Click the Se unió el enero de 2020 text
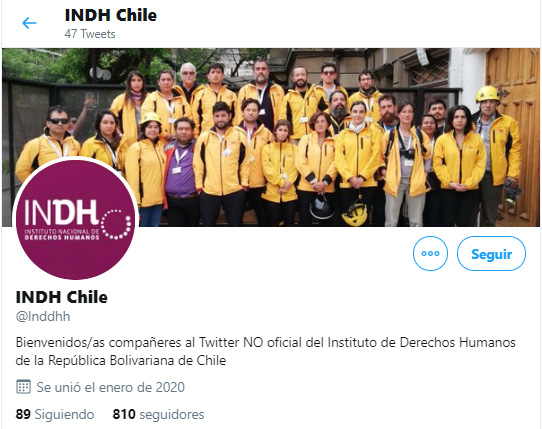This screenshot has width=542, height=429. click(111, 387)
